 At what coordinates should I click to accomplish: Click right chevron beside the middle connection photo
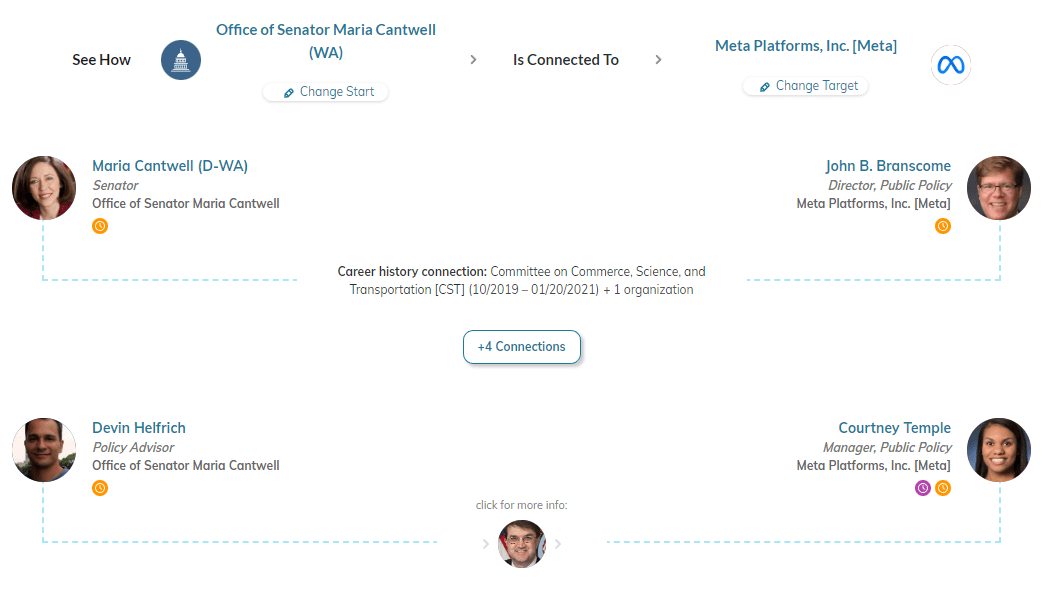pos(558,544)
